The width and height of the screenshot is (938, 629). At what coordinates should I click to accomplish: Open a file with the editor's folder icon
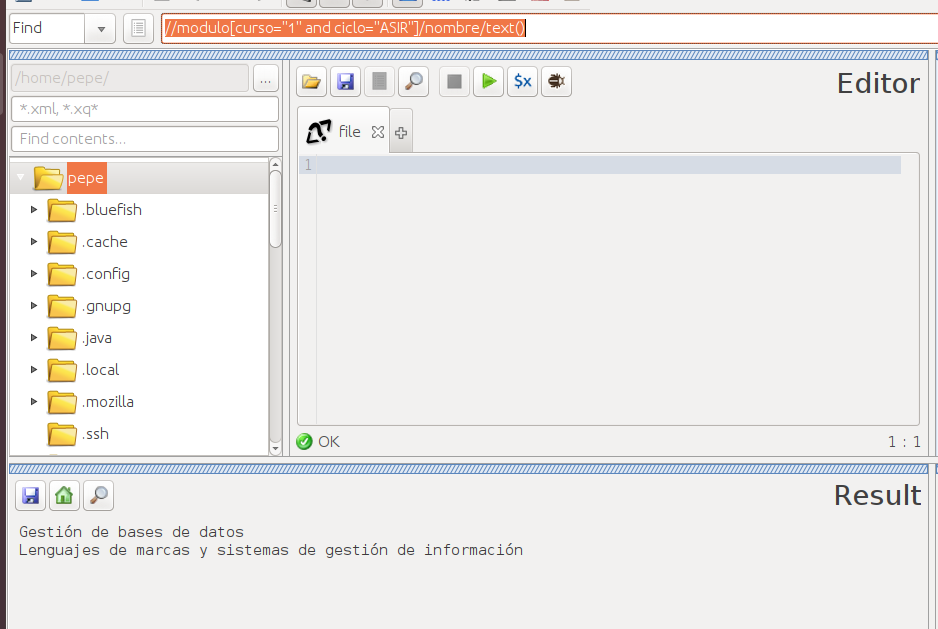pos(311,81)
